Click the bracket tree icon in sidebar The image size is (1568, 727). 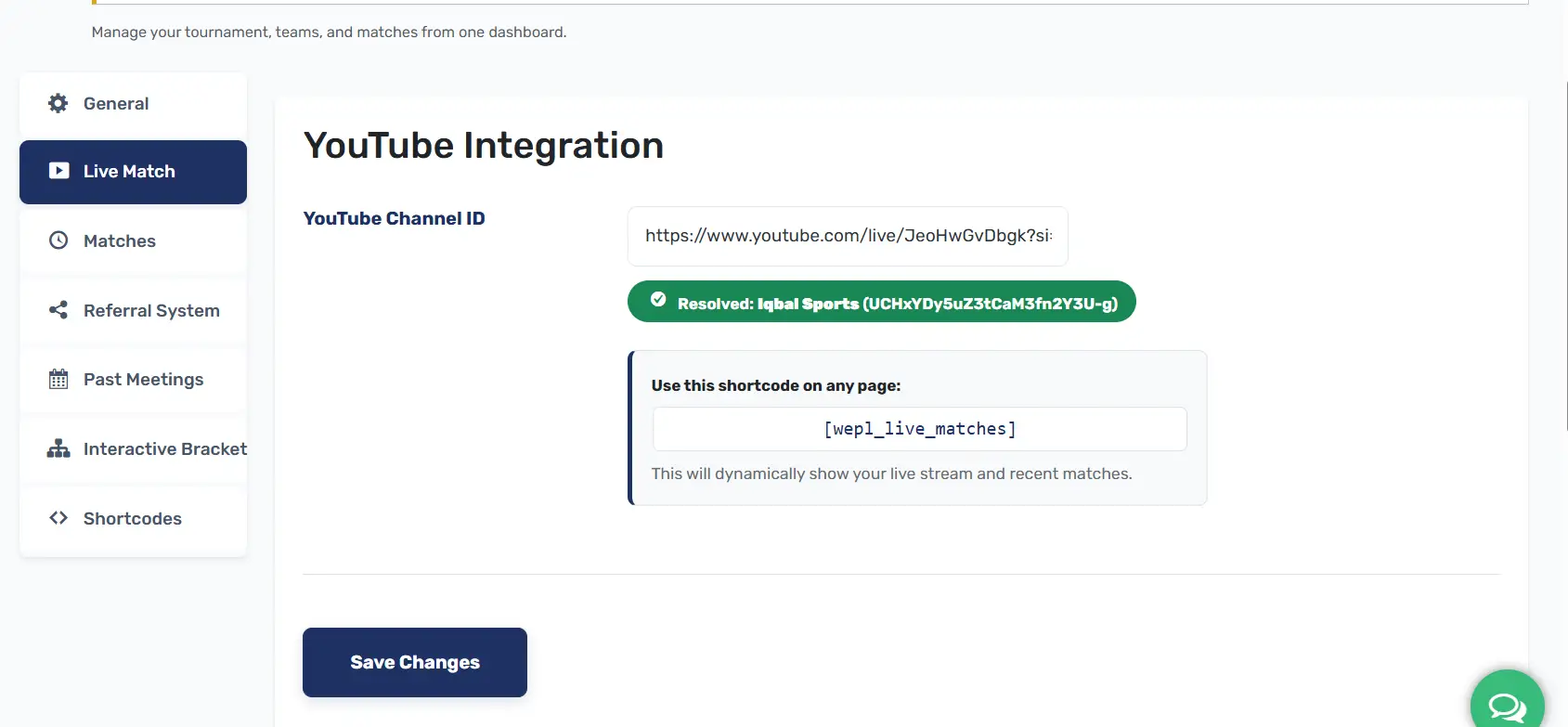(x=58, y=448)
